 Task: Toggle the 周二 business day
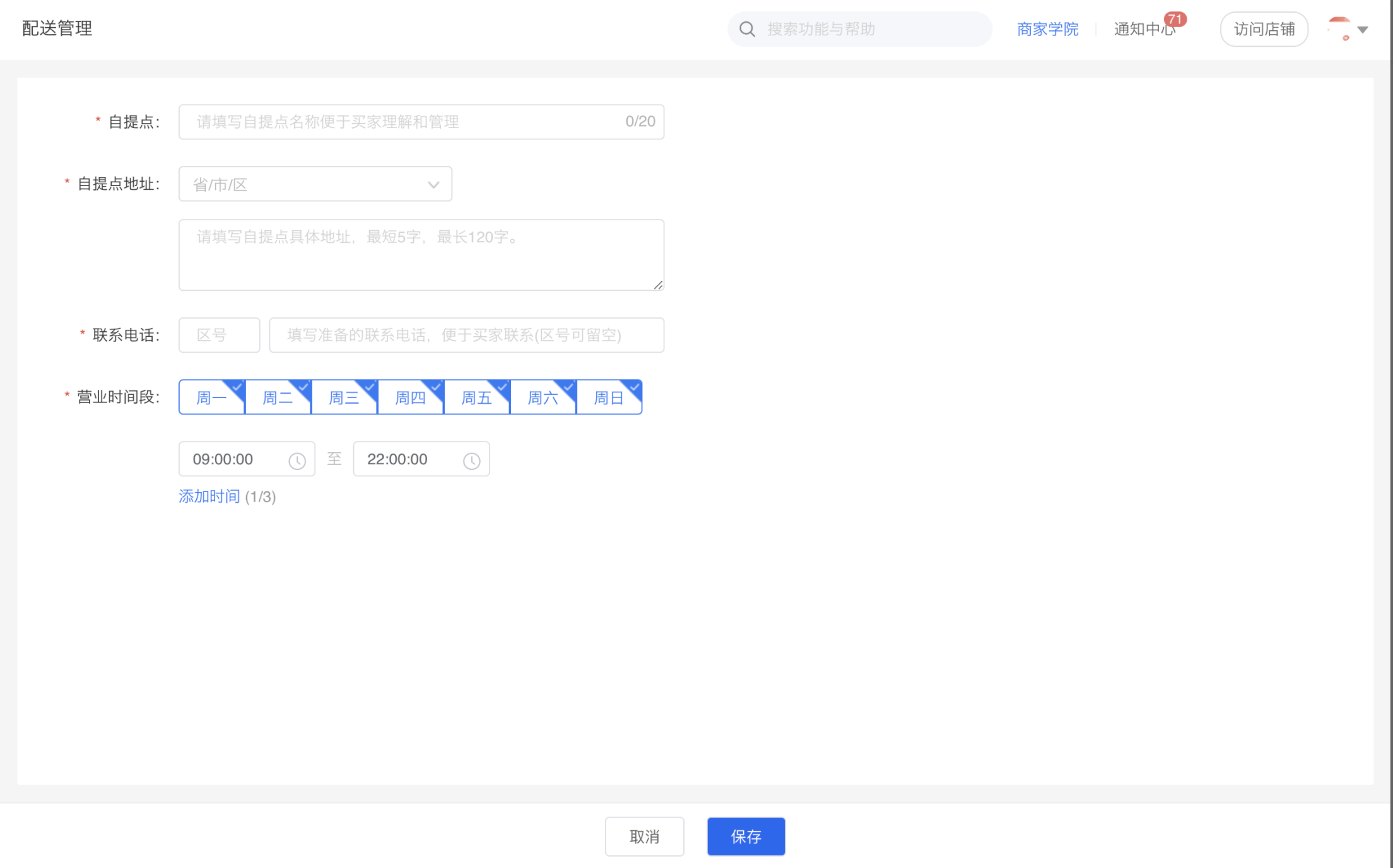pos(278,397)
